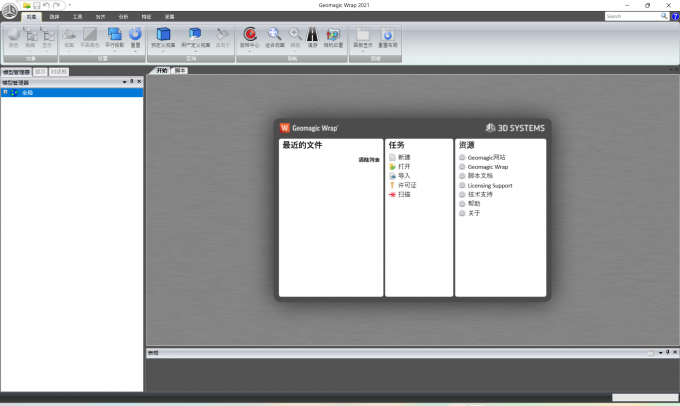The width and height of the screenshot is (680, 406).
Task: Close the 模型管理器 panel
Action: click(x=139, y=82)
